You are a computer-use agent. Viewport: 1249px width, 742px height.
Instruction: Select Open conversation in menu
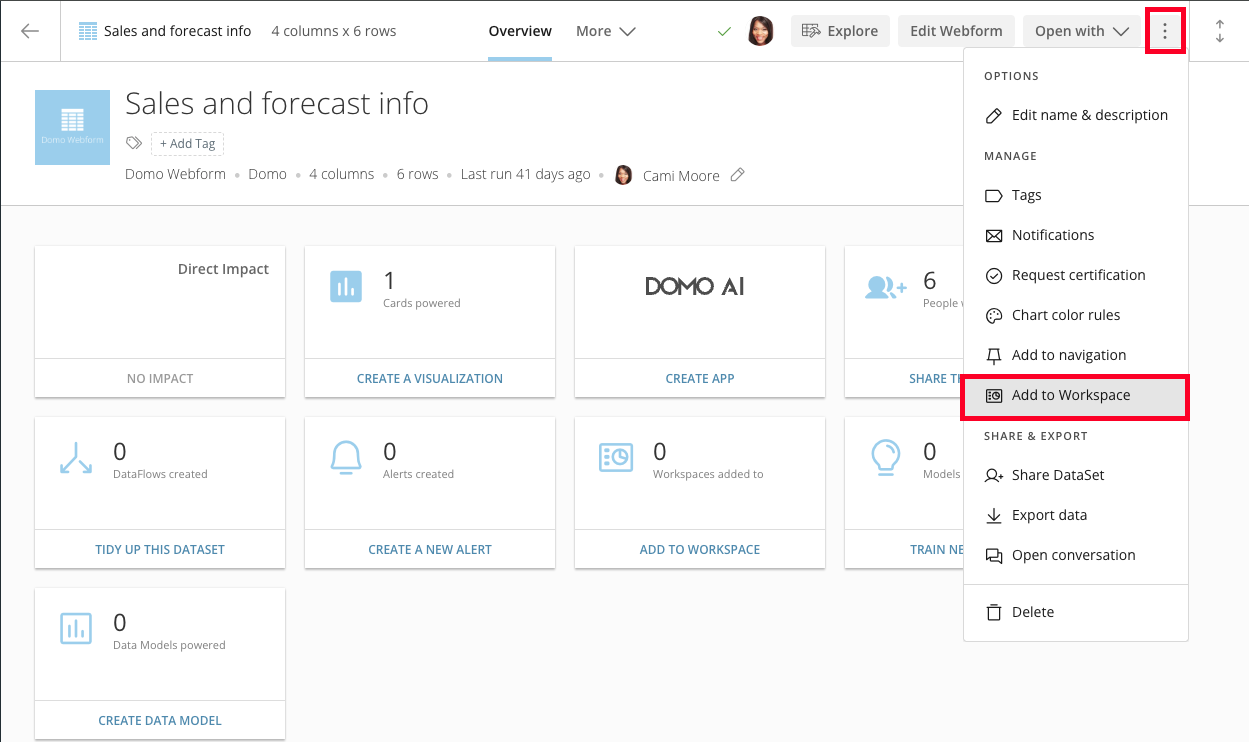tap(1076, 555)
